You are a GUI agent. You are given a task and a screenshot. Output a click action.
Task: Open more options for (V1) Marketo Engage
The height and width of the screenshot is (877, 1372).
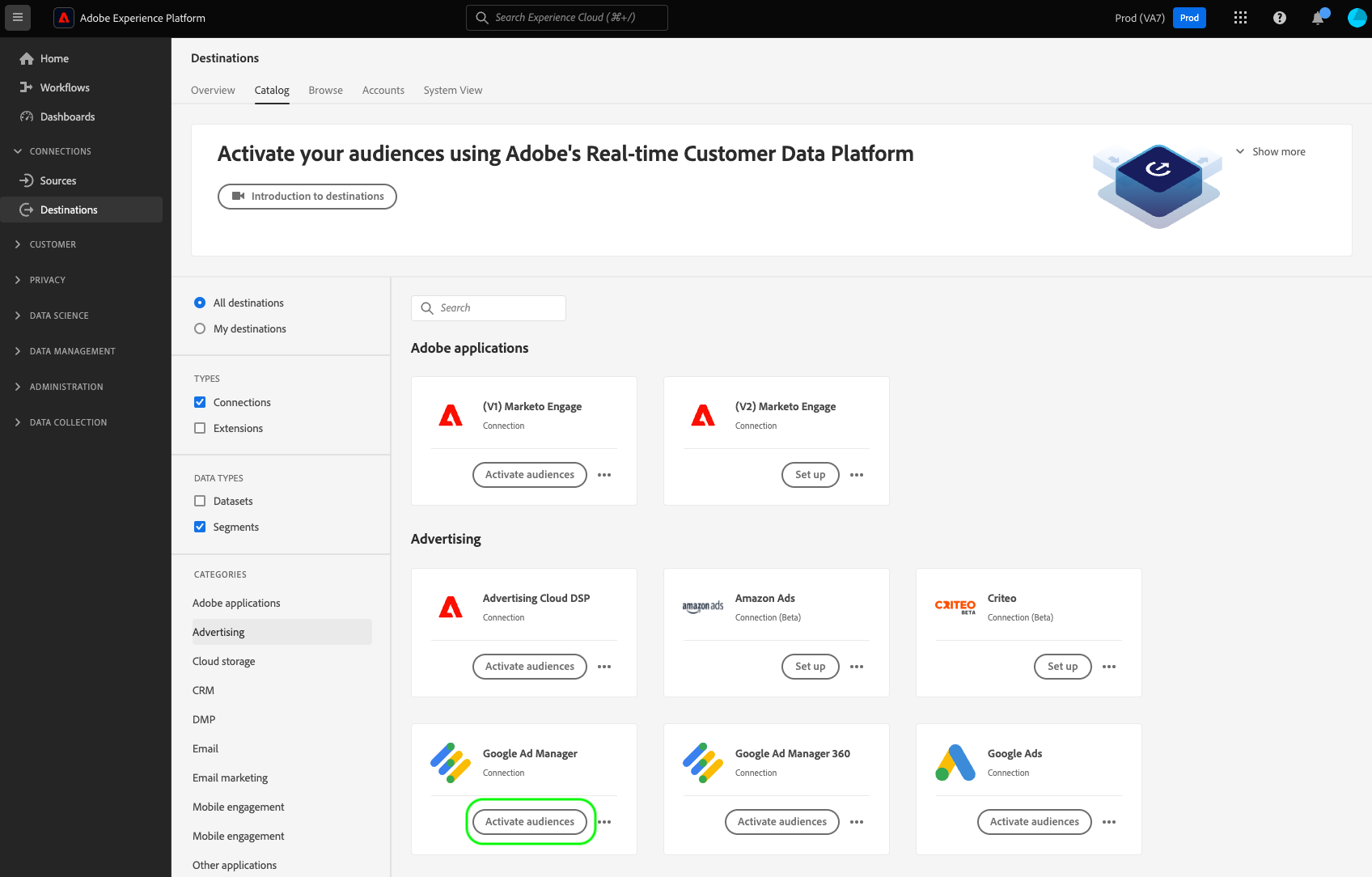point(604,475)
